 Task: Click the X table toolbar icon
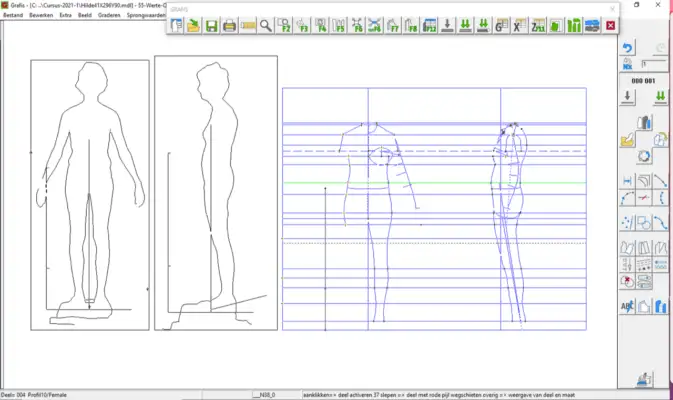tap(519, 26)
